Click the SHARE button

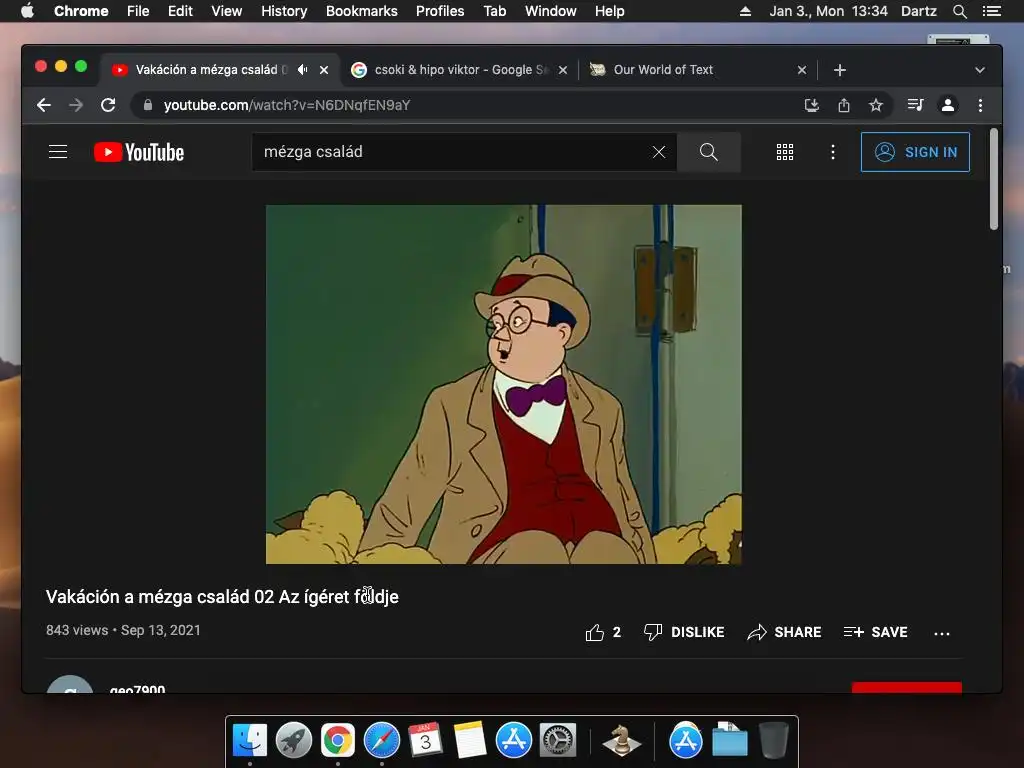click(x=784, y=632)
